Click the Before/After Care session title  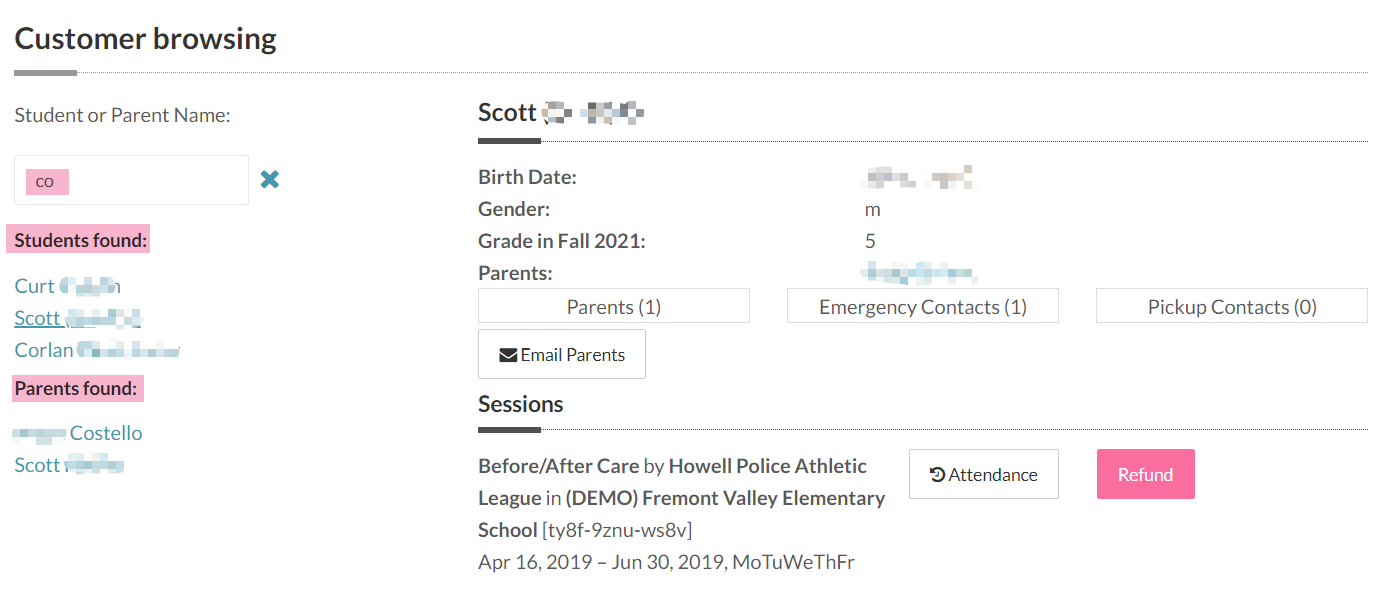(558, 466)
